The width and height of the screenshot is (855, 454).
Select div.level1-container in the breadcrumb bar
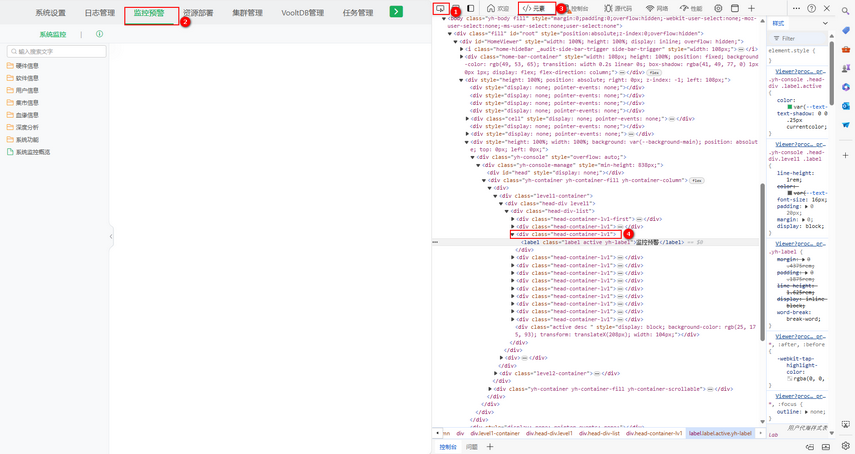click(x=495, y=433)
